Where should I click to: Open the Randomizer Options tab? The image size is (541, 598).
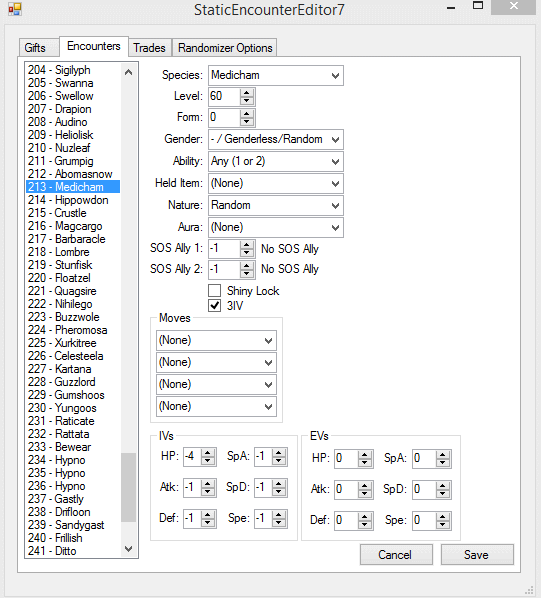[x=225, y=48]
